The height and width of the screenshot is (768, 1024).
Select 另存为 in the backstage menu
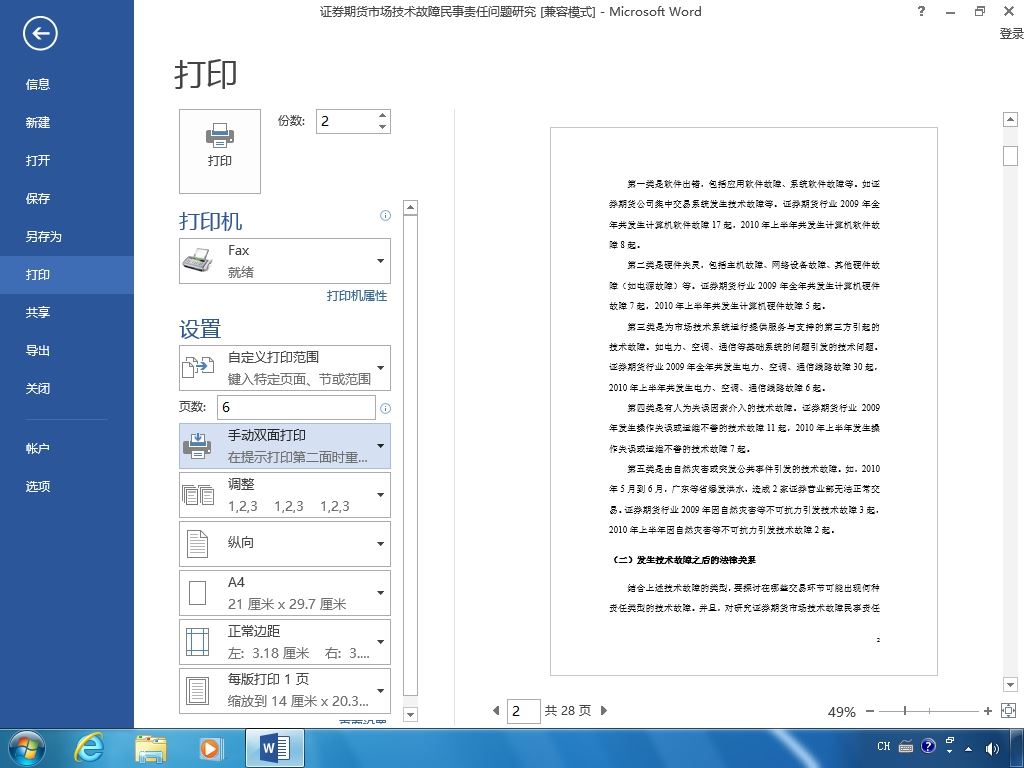coord(67,236)
